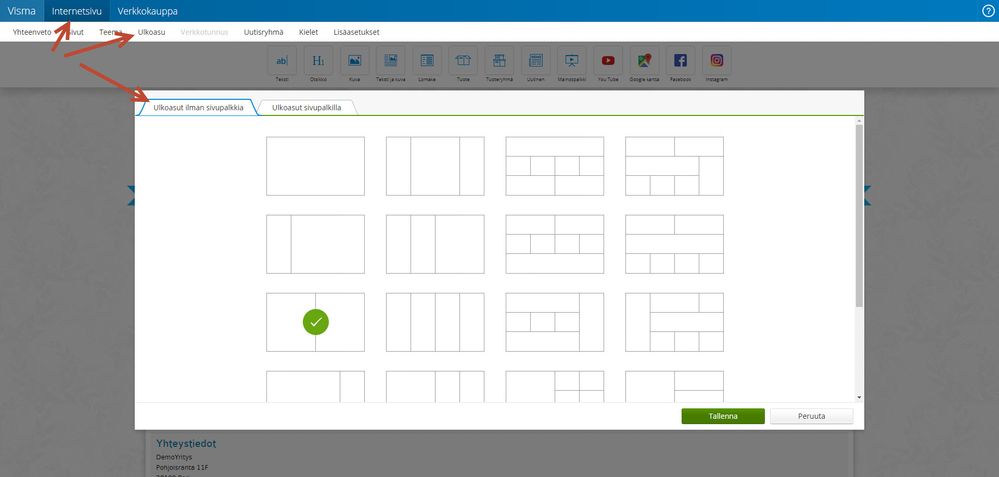Click the selected two-column layout with checkmark

click(315, 322)
